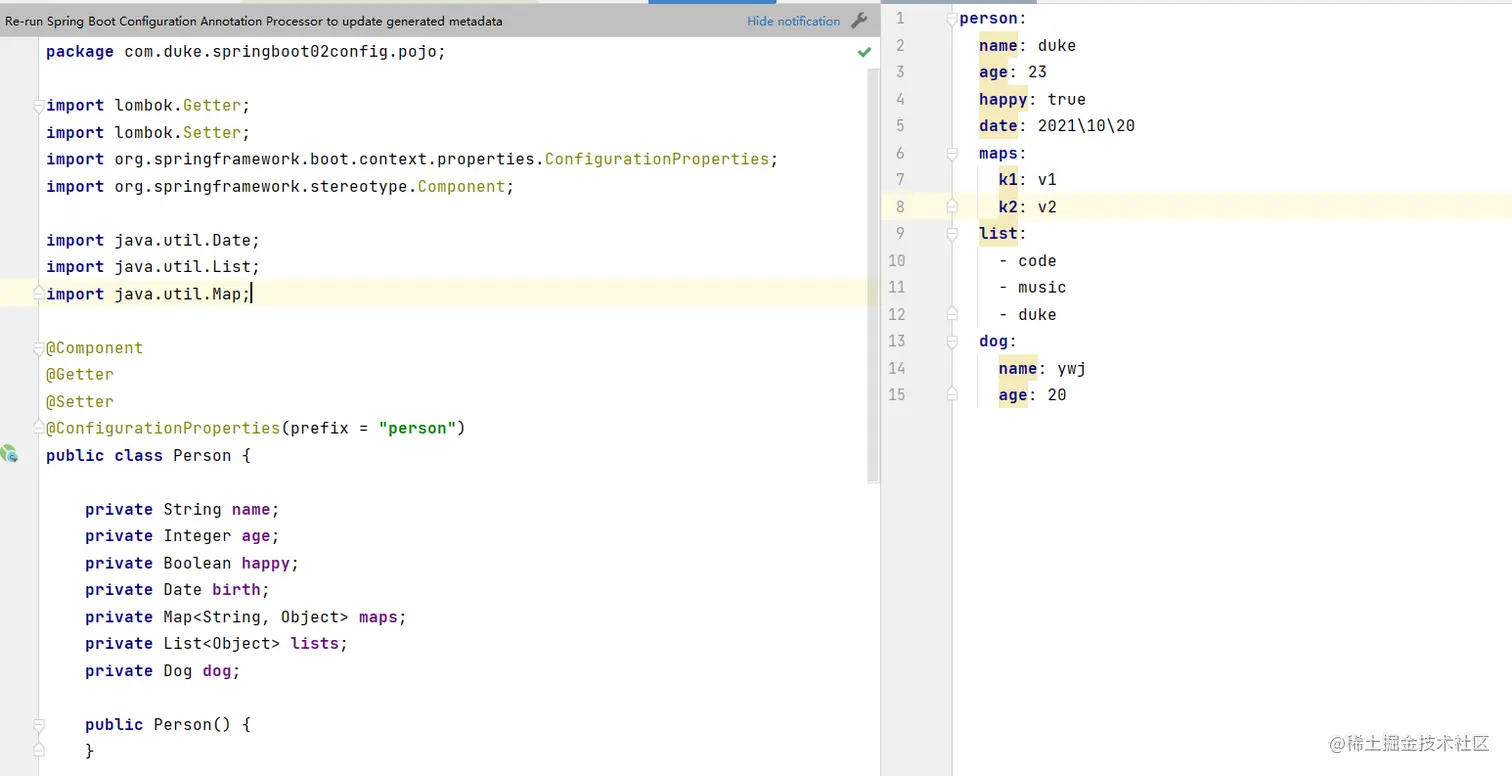
Task: Click the List<Object> lists field
Action: (x=216, y=644)
